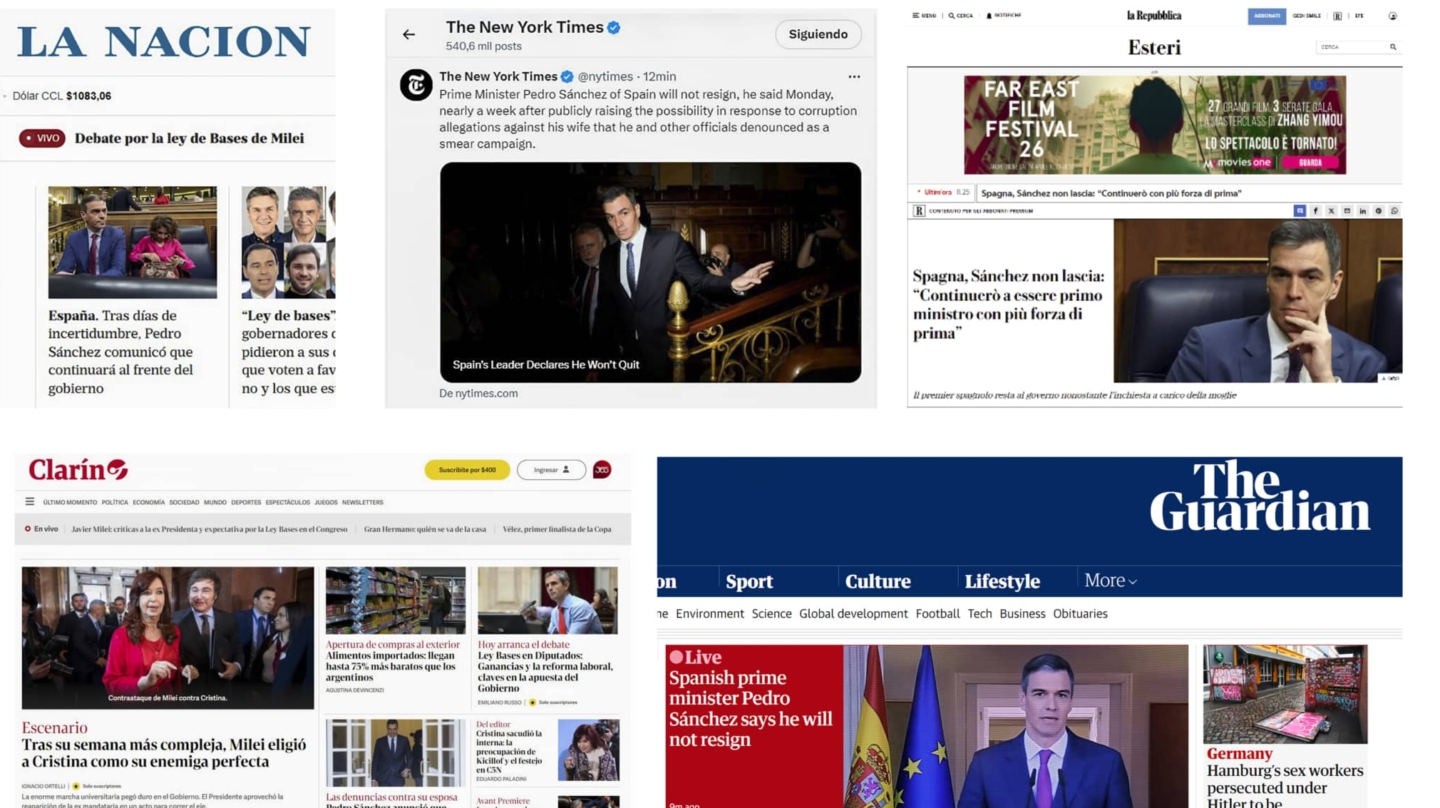This screenshot has width=1440, height=808.
Task: Click La Nacion parliament photo of Sánchez
Action: [x=132, y=242]
